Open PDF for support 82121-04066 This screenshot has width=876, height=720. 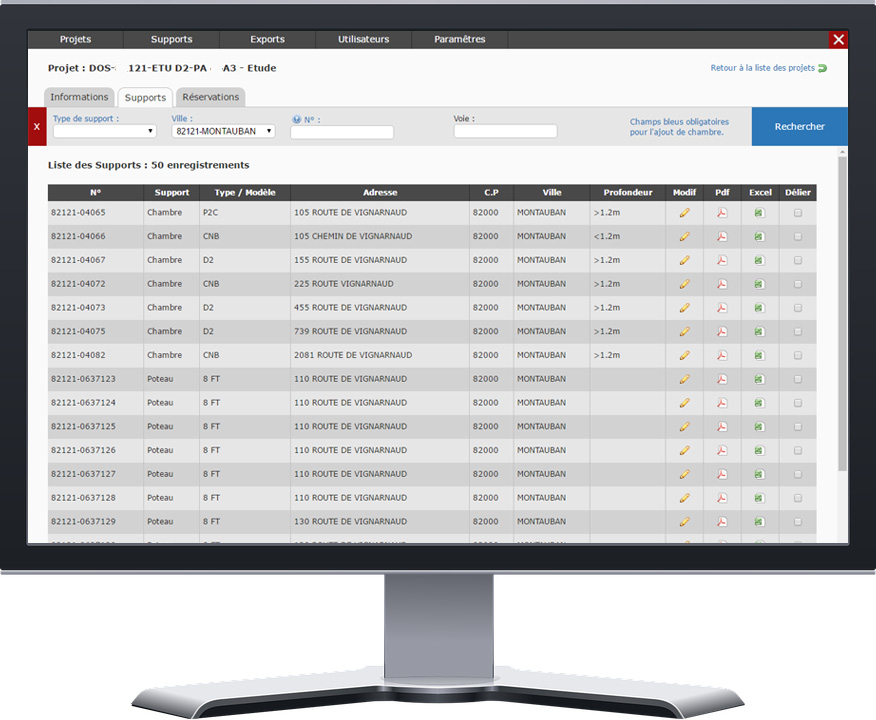click(x=722, y=237)
